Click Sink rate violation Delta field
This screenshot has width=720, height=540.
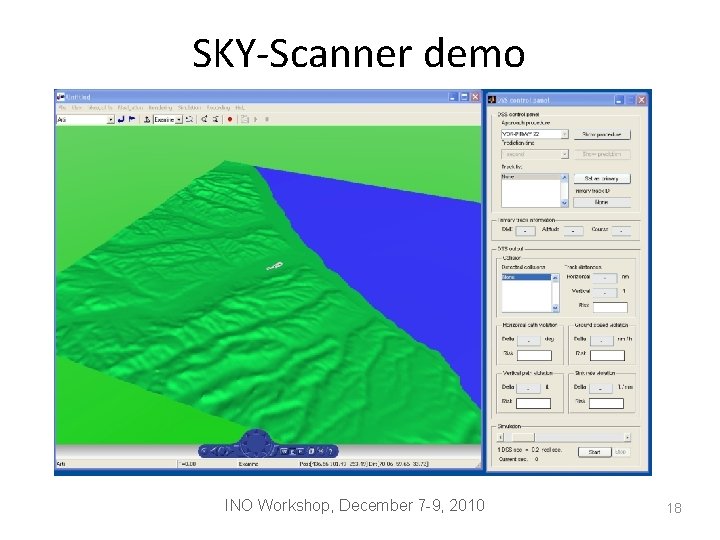pos(601,388)
